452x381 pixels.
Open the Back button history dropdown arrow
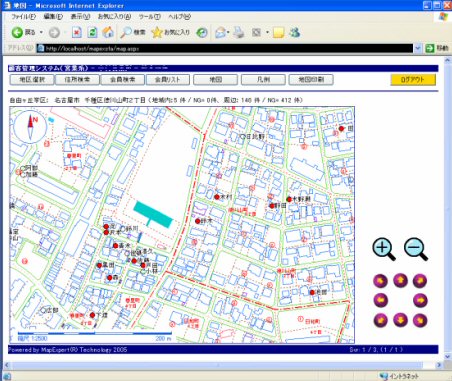tap(41, 32)
